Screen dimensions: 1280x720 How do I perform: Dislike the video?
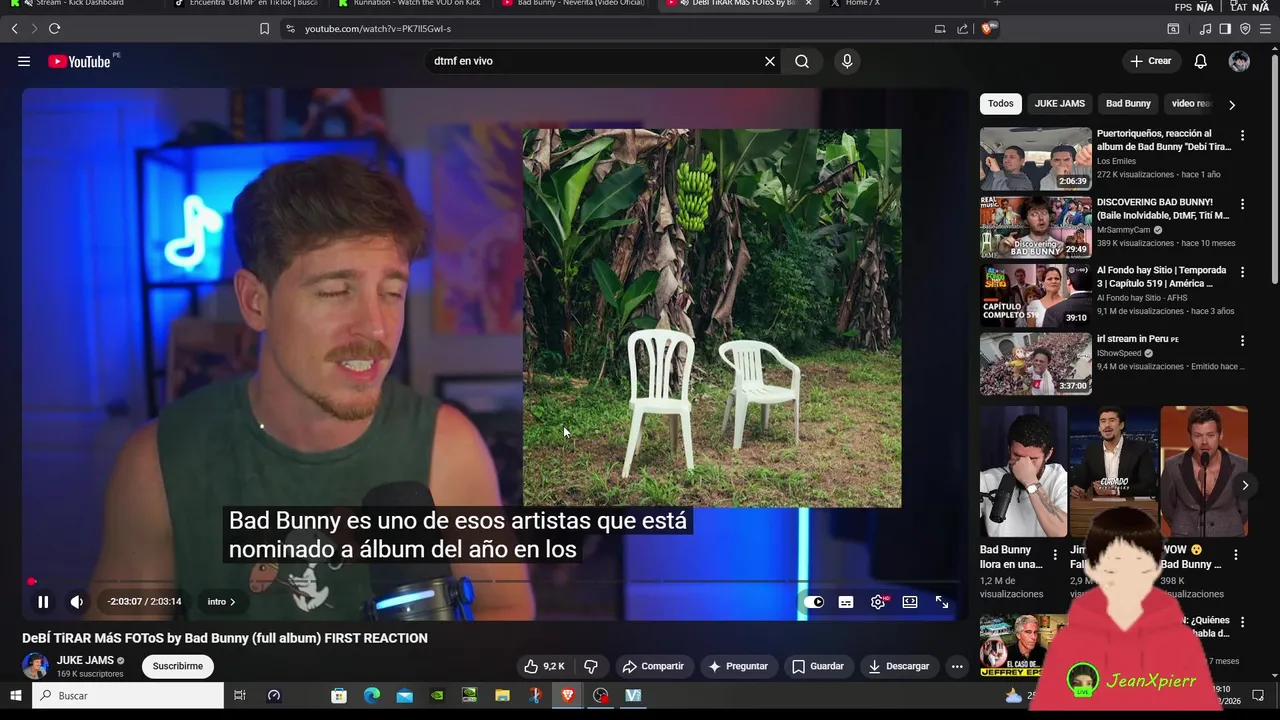591,666
